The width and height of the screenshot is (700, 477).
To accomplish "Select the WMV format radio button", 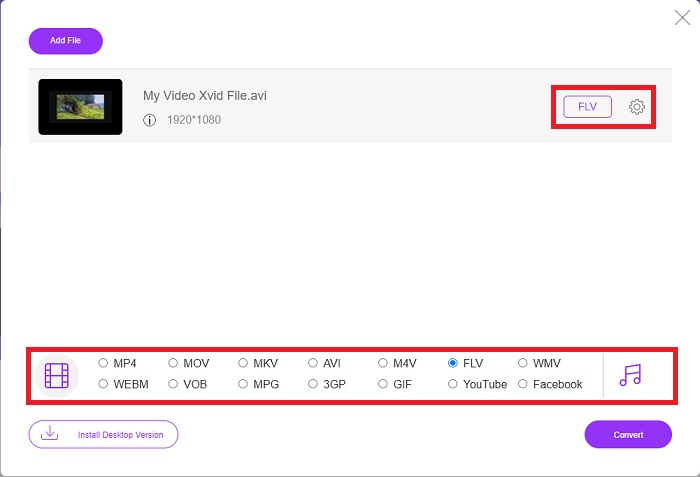I will (523, 363).
